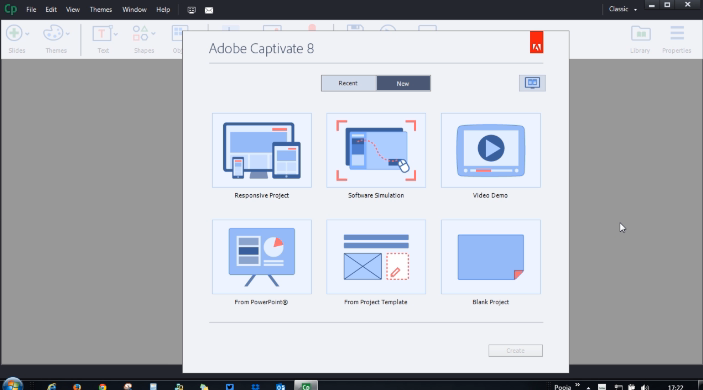Screen dimensions: 703x390
Task: Show hidden system tray icons
Action: point(588,387)
